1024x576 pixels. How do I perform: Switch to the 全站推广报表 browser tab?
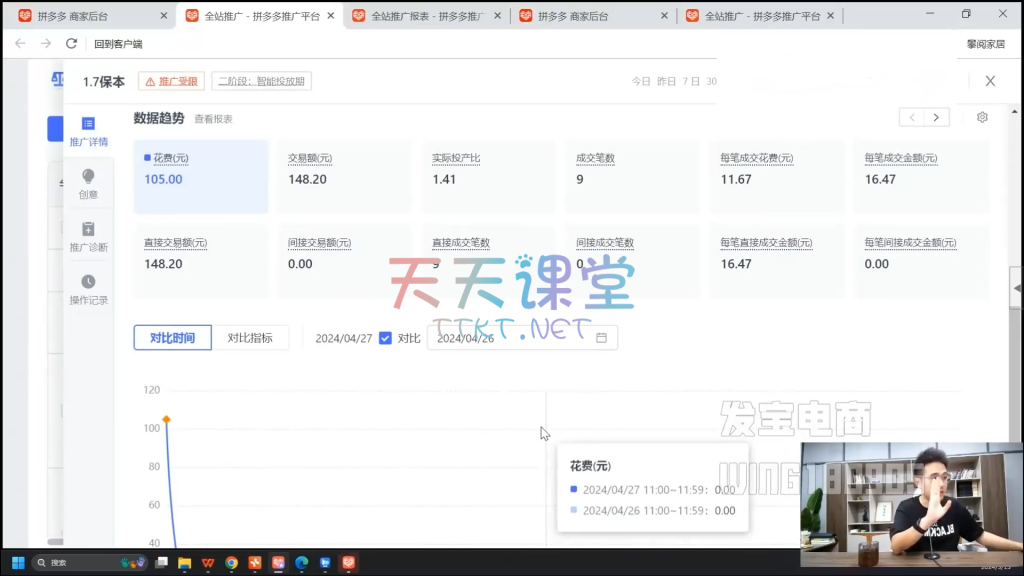(425, 16)
